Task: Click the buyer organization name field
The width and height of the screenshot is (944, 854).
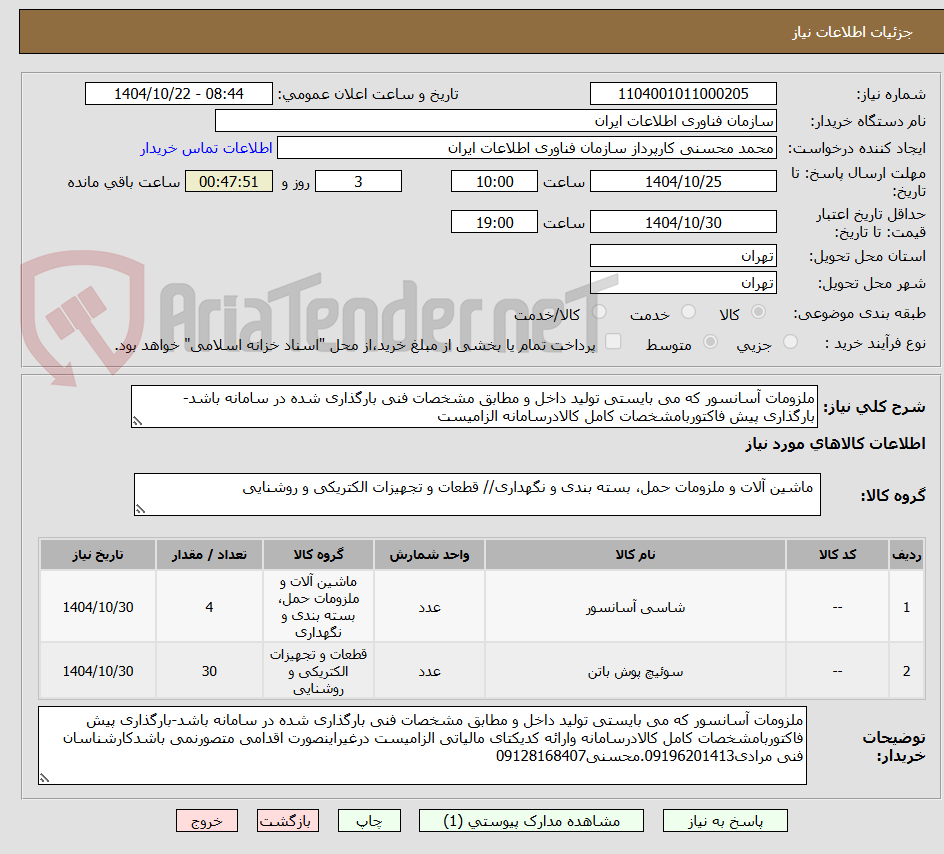Action: point(495,121)
